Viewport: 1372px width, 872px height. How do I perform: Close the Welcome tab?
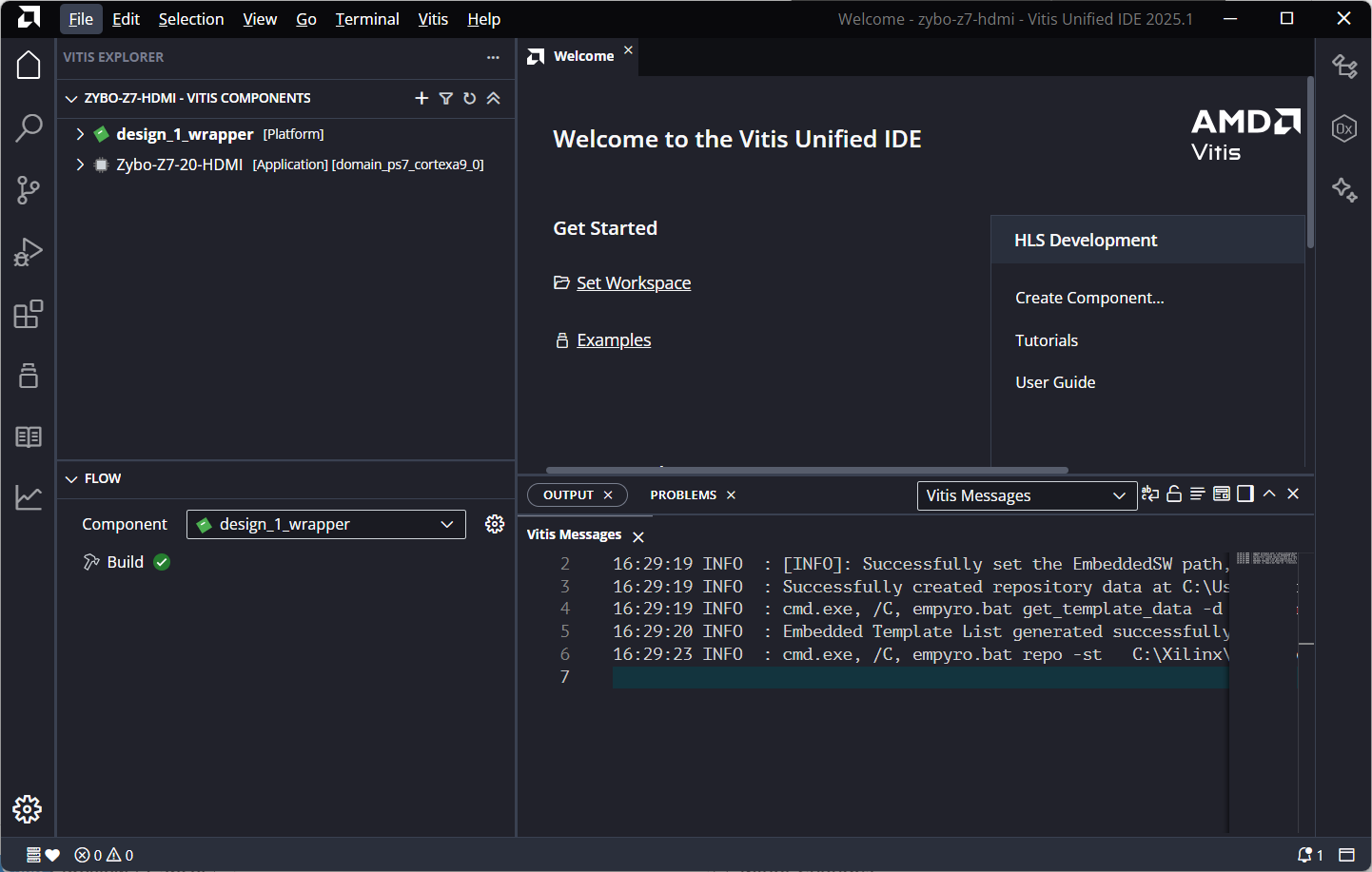tap(628, 50)
